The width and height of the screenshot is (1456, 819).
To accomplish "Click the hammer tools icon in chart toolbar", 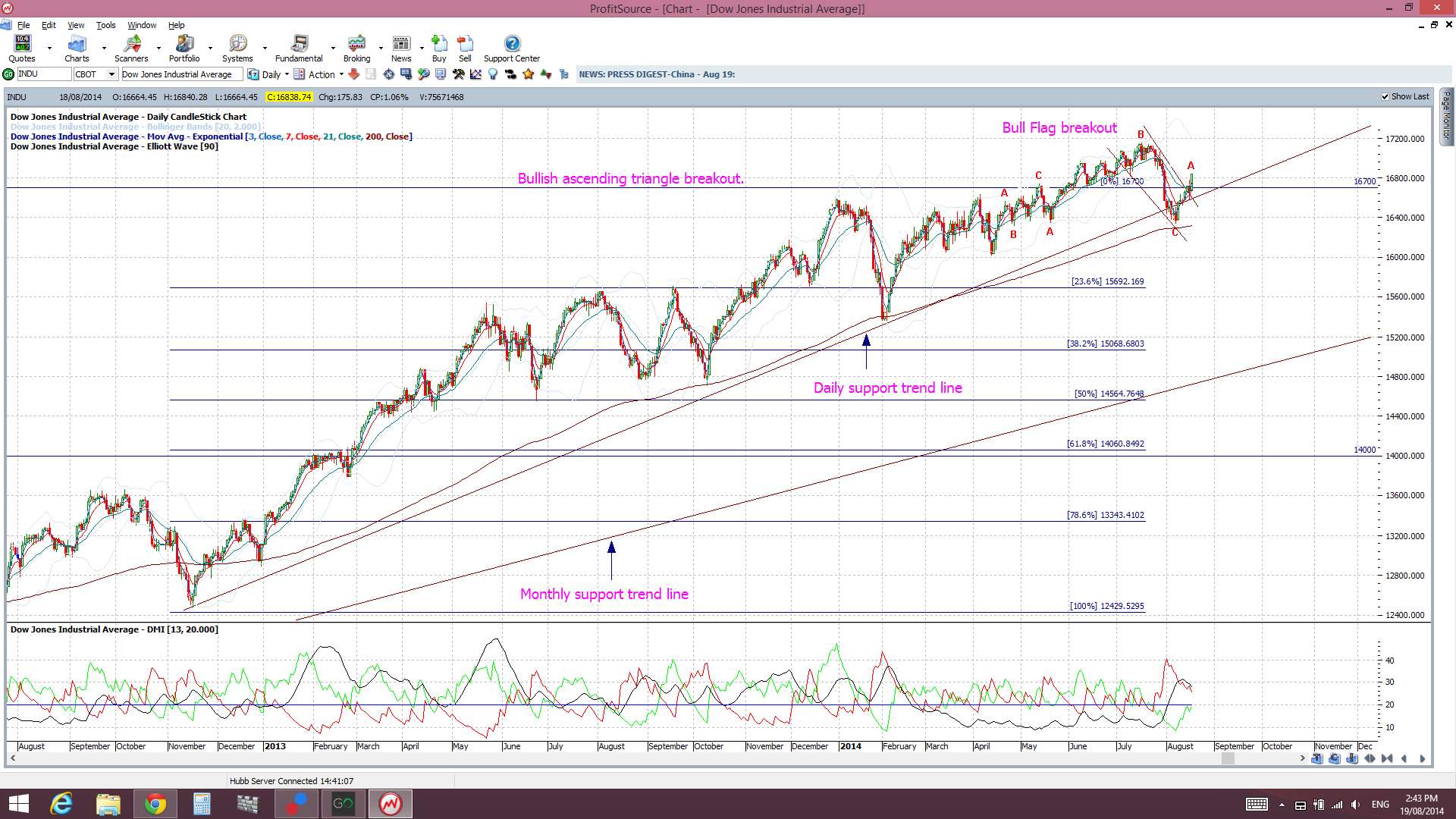I will pyautogui.click(x=458, y=74).
